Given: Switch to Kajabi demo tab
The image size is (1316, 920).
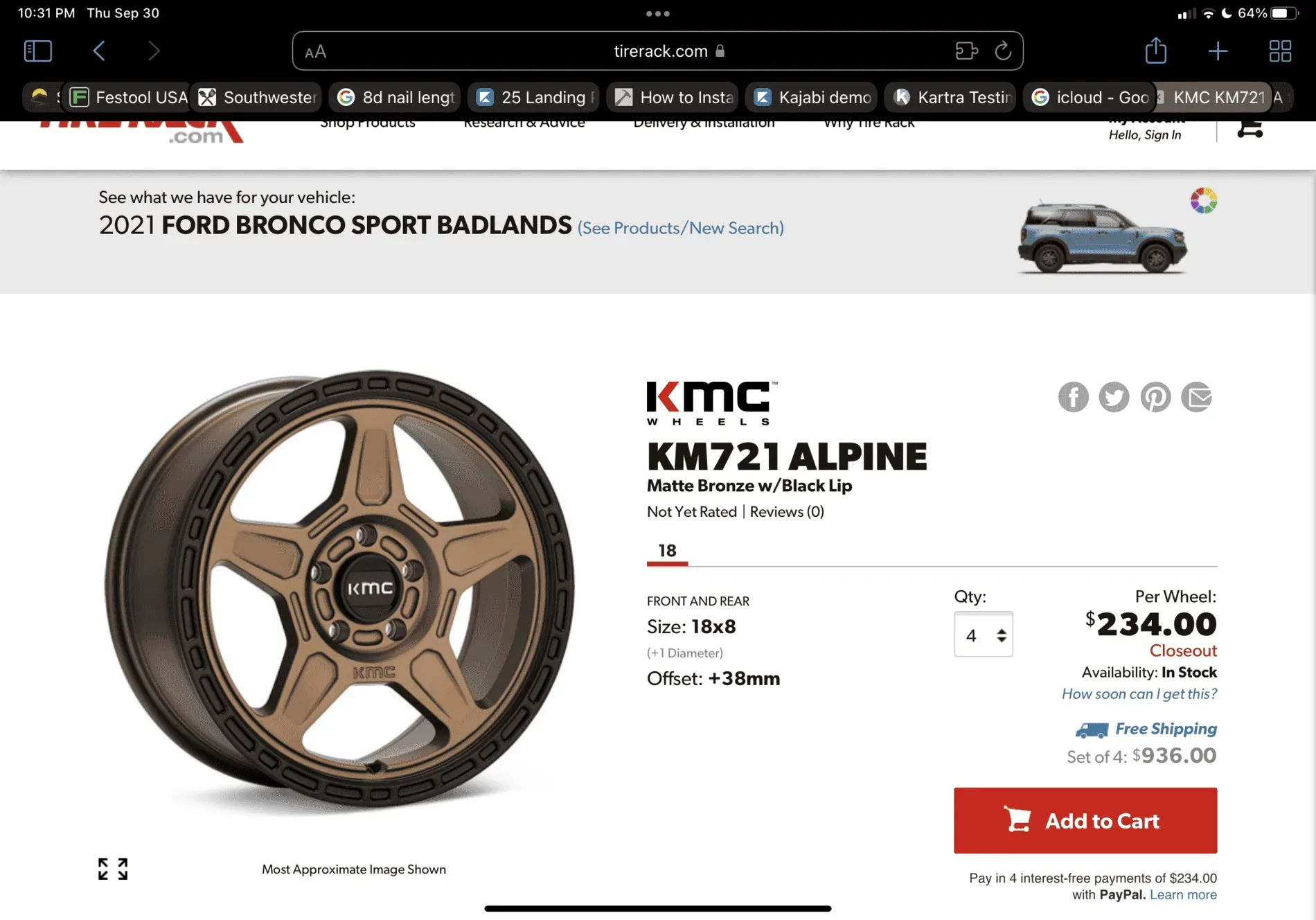Looking at the screenshot, I should [x=812, y=97].
